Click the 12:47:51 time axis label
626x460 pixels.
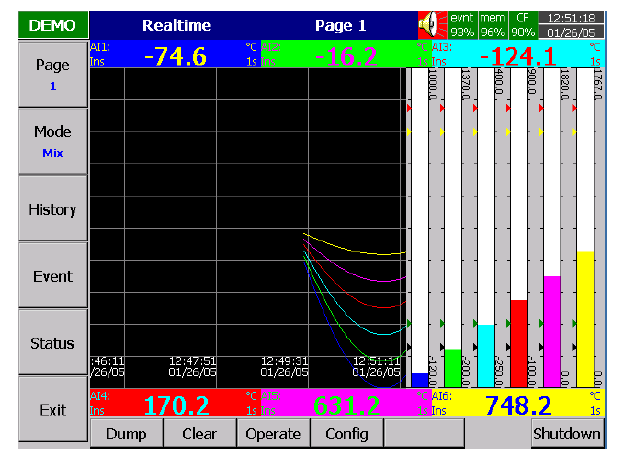192,361
